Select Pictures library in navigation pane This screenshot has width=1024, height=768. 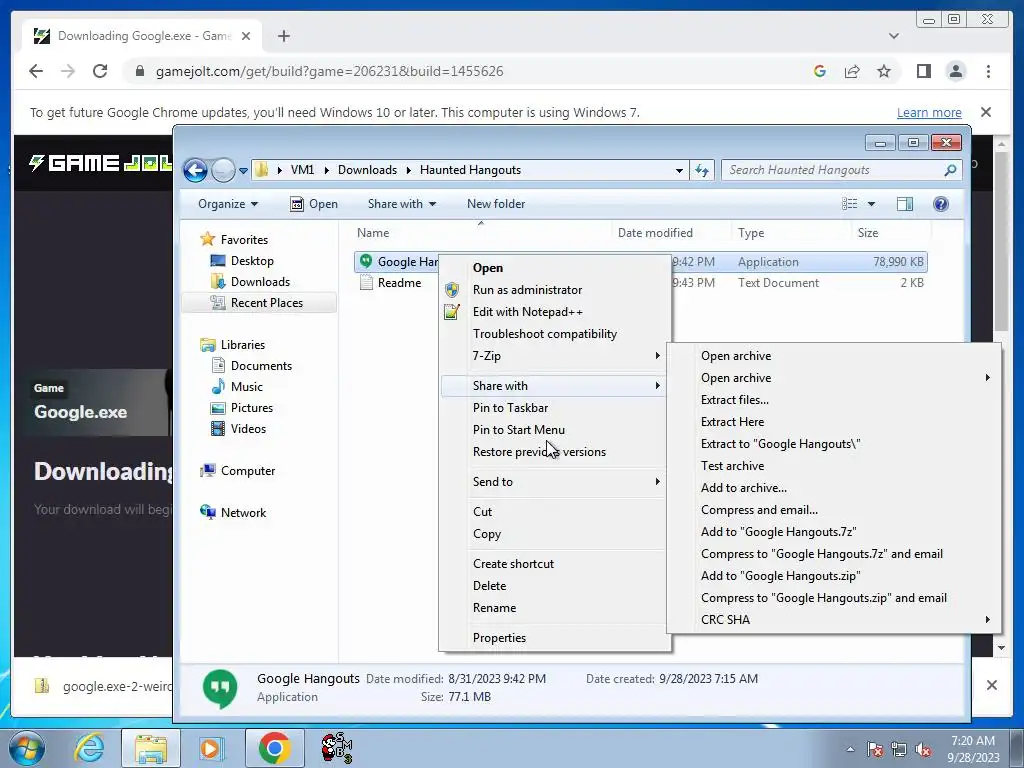pos(242,408)
